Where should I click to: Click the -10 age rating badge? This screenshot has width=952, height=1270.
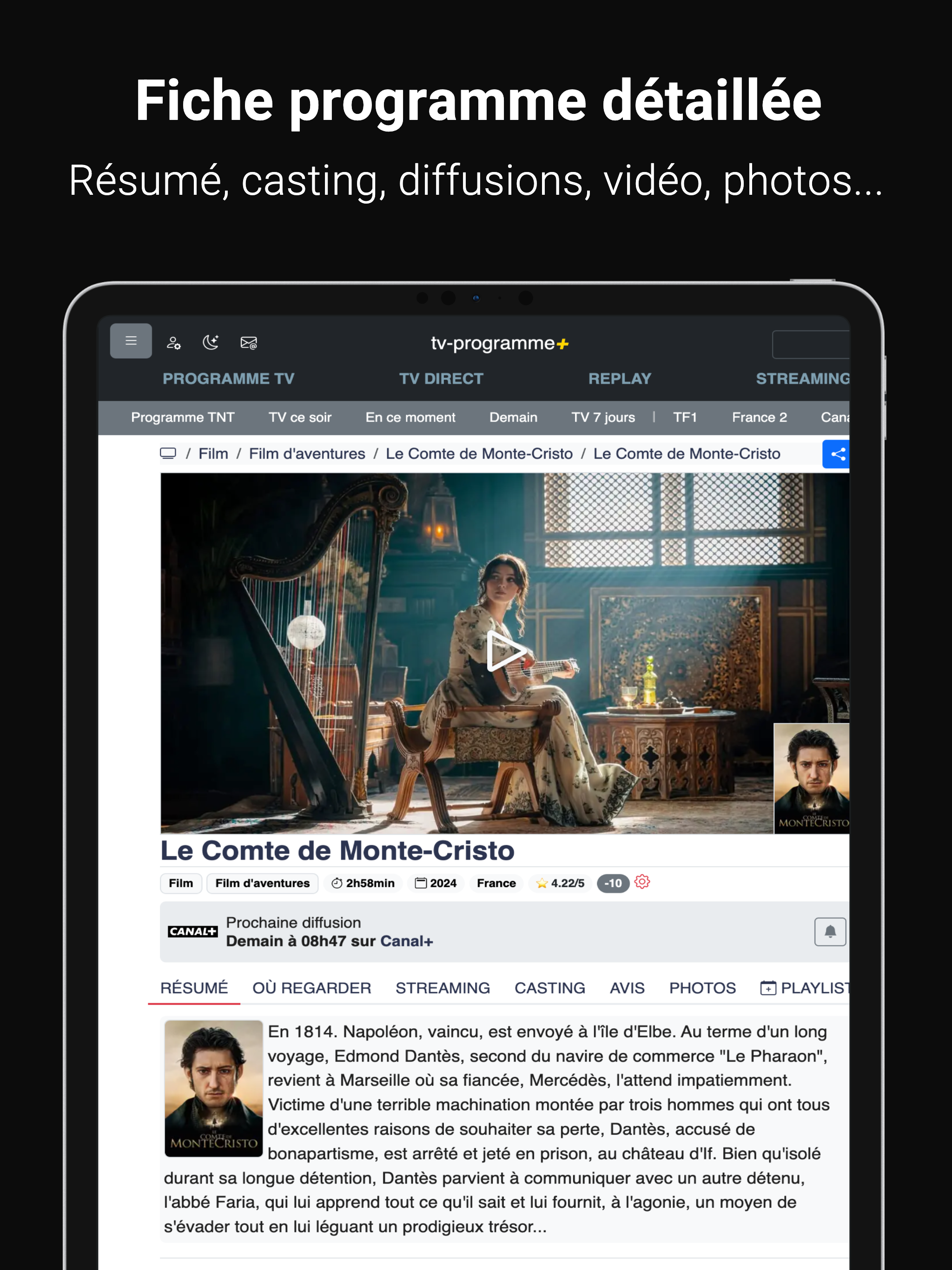[x=613, y=883]
